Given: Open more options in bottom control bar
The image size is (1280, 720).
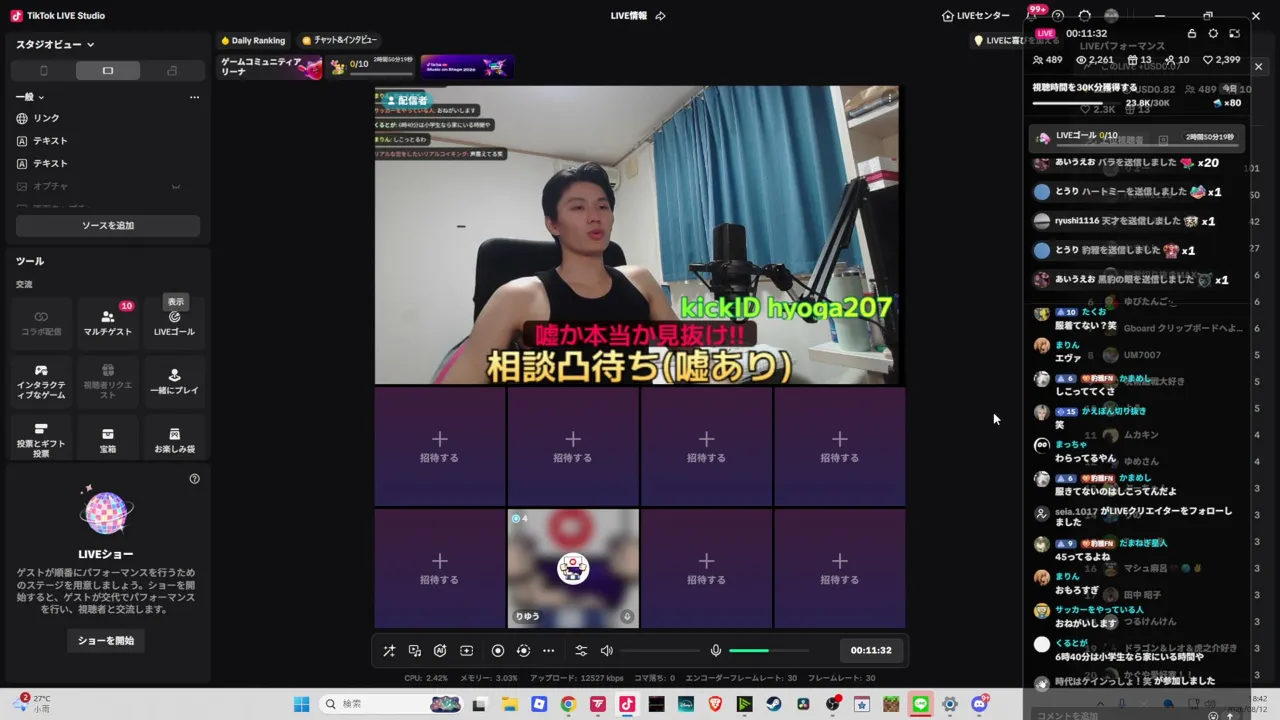Looking at the screenshot, I should 548,651.
